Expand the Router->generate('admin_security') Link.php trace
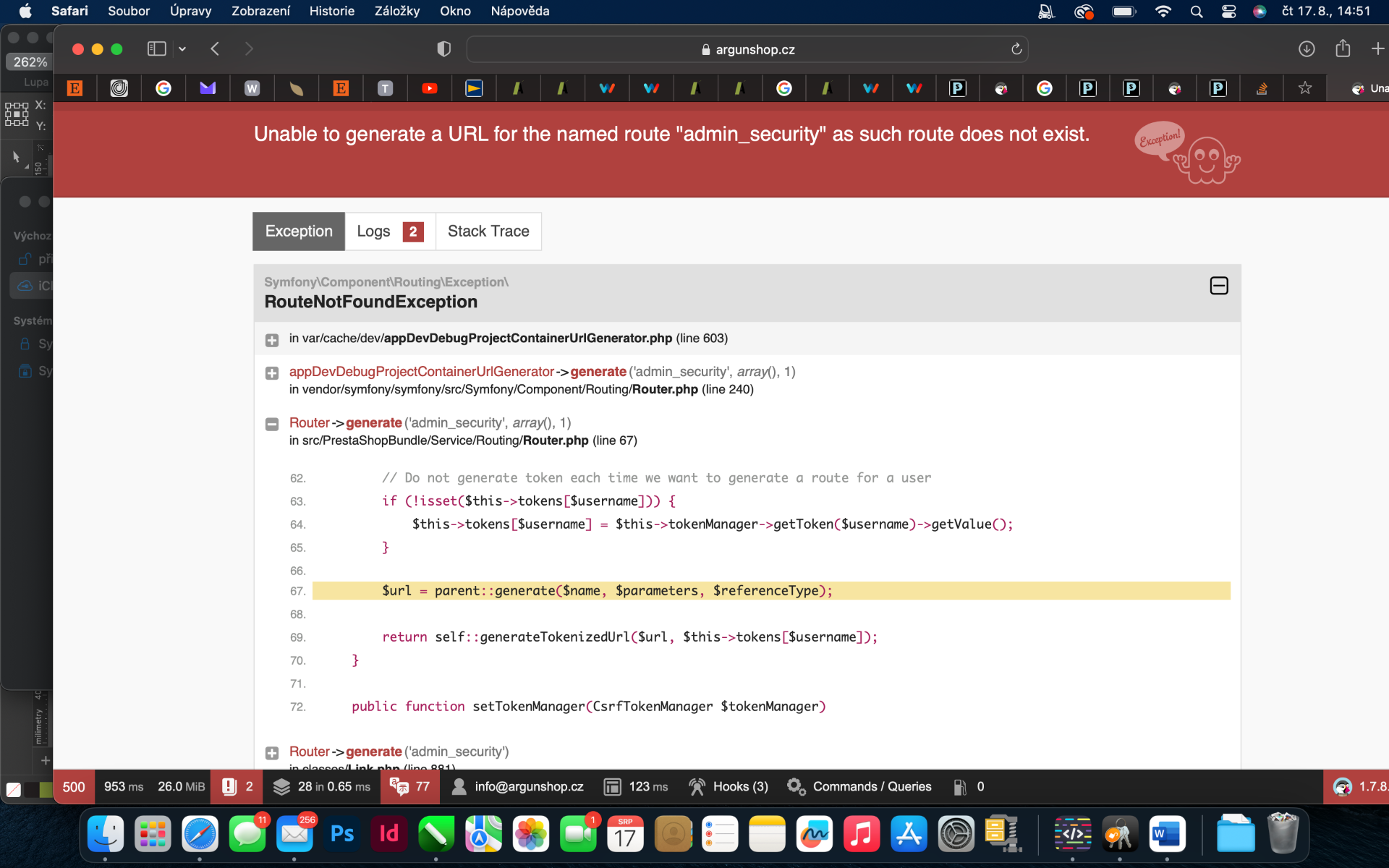Image resolution: width=1389 pixels, height=868 pixels. (272, 753)
